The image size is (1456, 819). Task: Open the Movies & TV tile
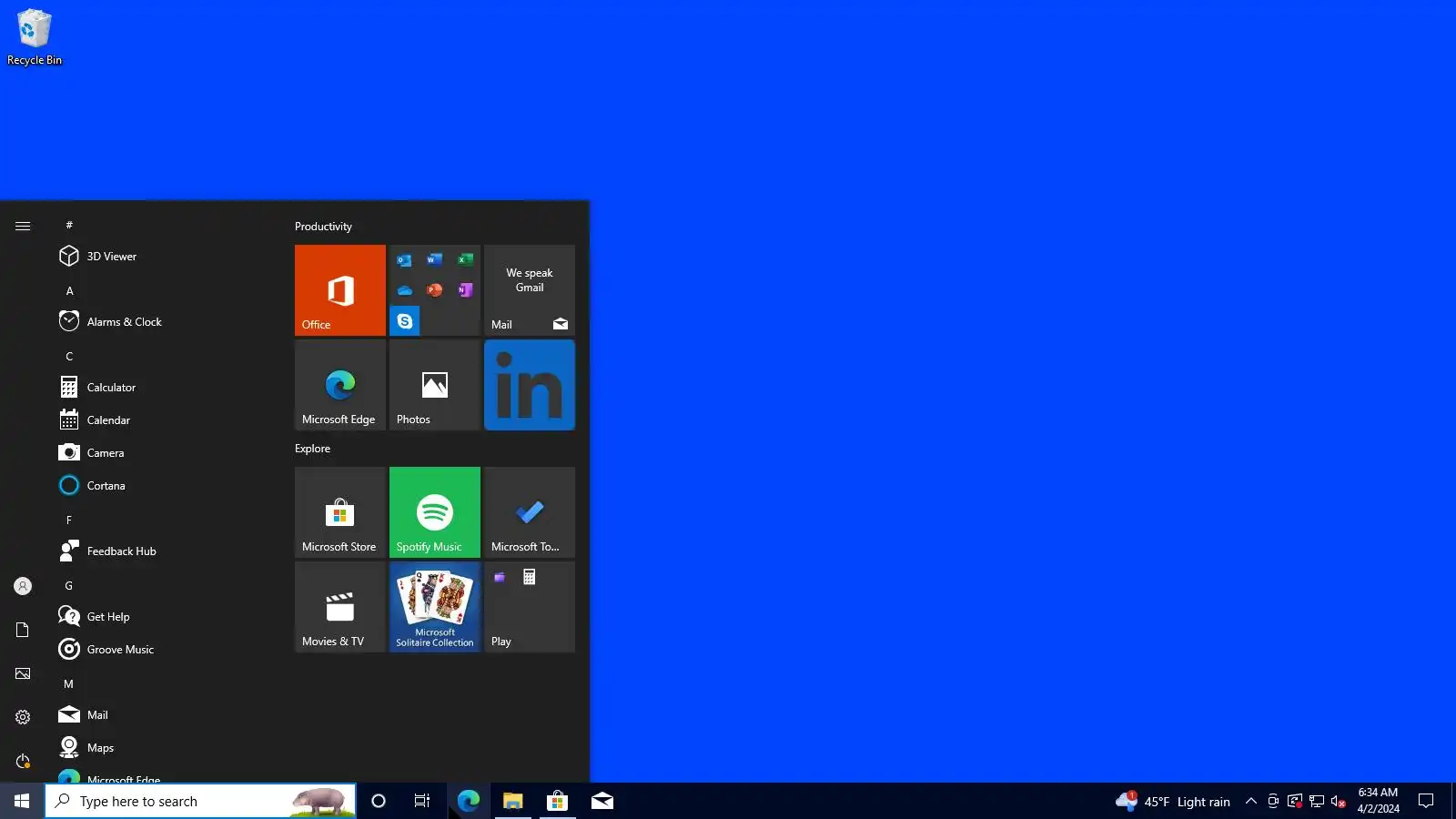tap(340, 607)
